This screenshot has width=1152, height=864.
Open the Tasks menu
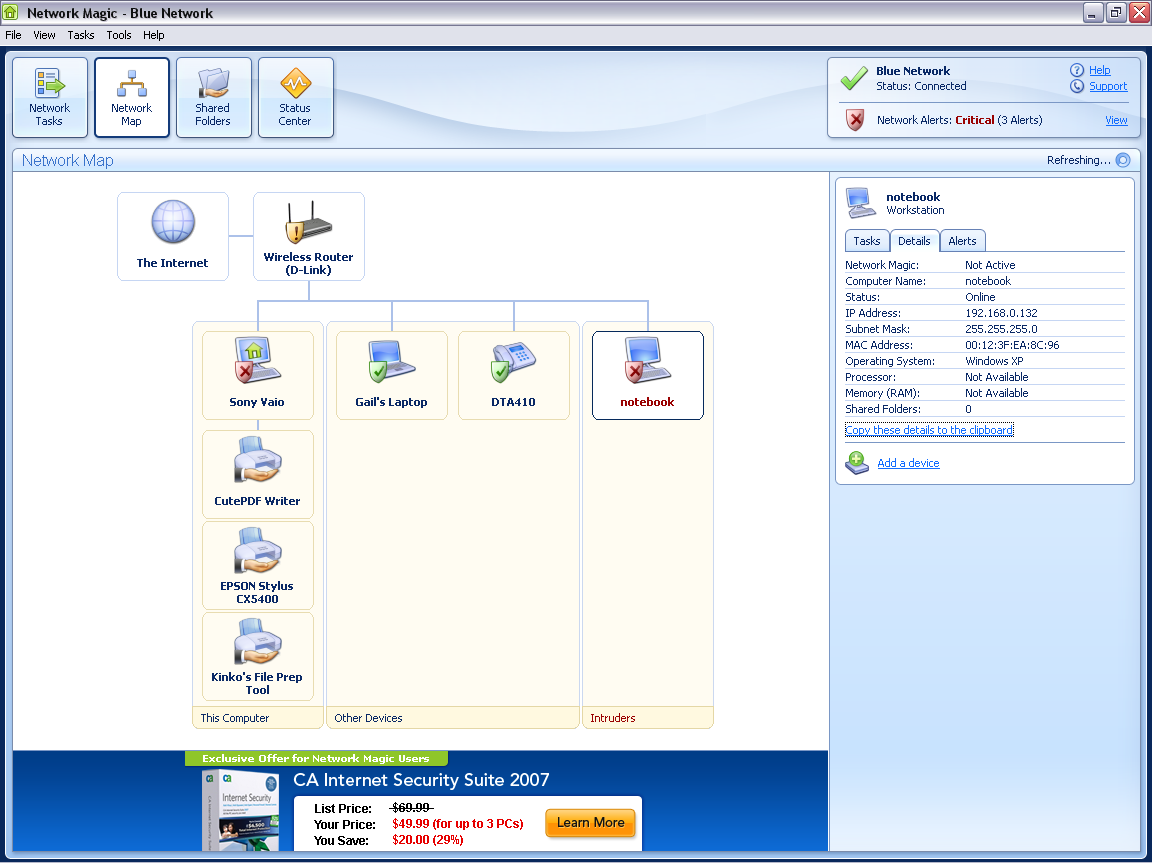[x=81, y=35]
